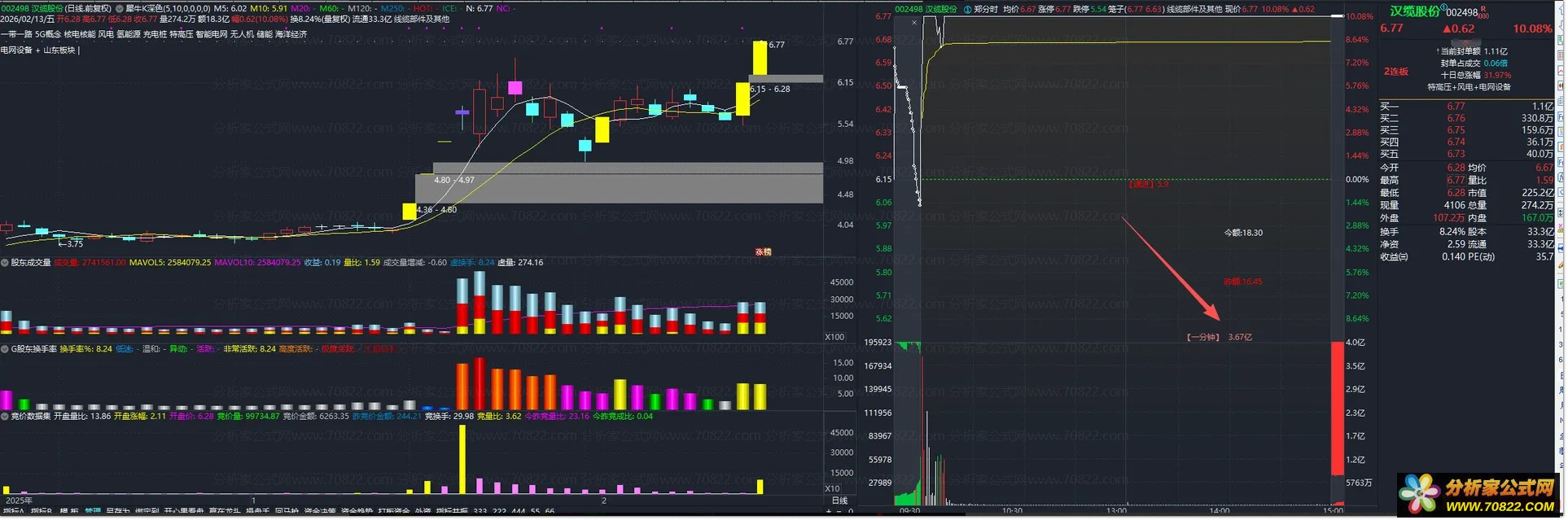The image size is (1568, 520).
Task: Open the 山东板块 region label
Action: (x=59, y=50)
